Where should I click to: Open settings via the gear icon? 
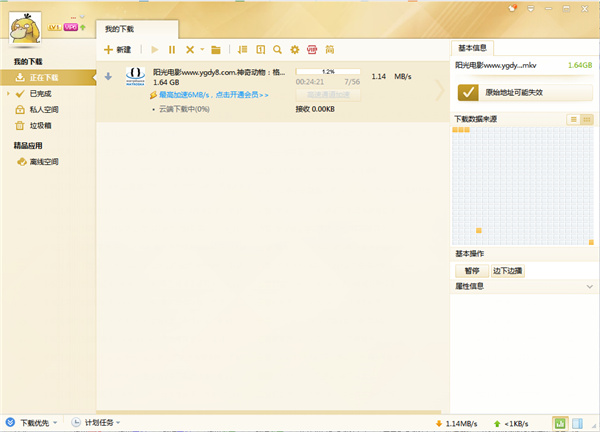294,49
